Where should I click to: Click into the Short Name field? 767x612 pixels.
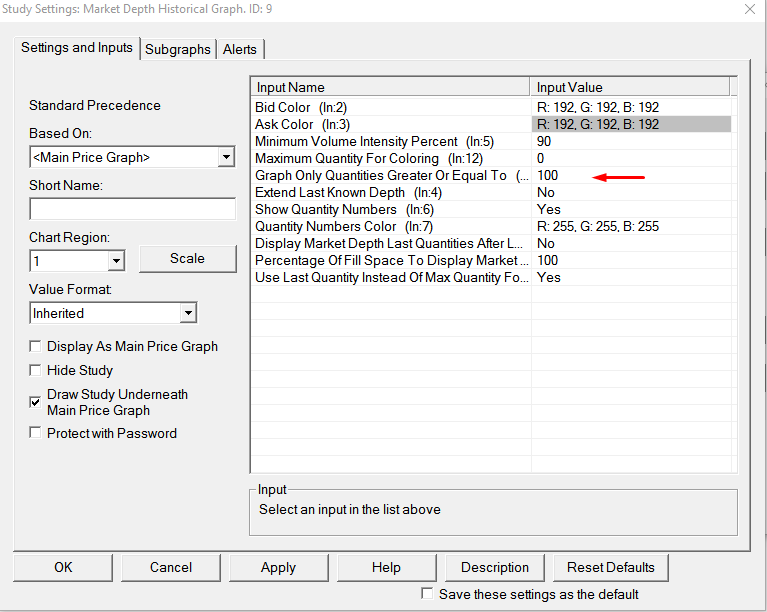[x=133, y=209]
